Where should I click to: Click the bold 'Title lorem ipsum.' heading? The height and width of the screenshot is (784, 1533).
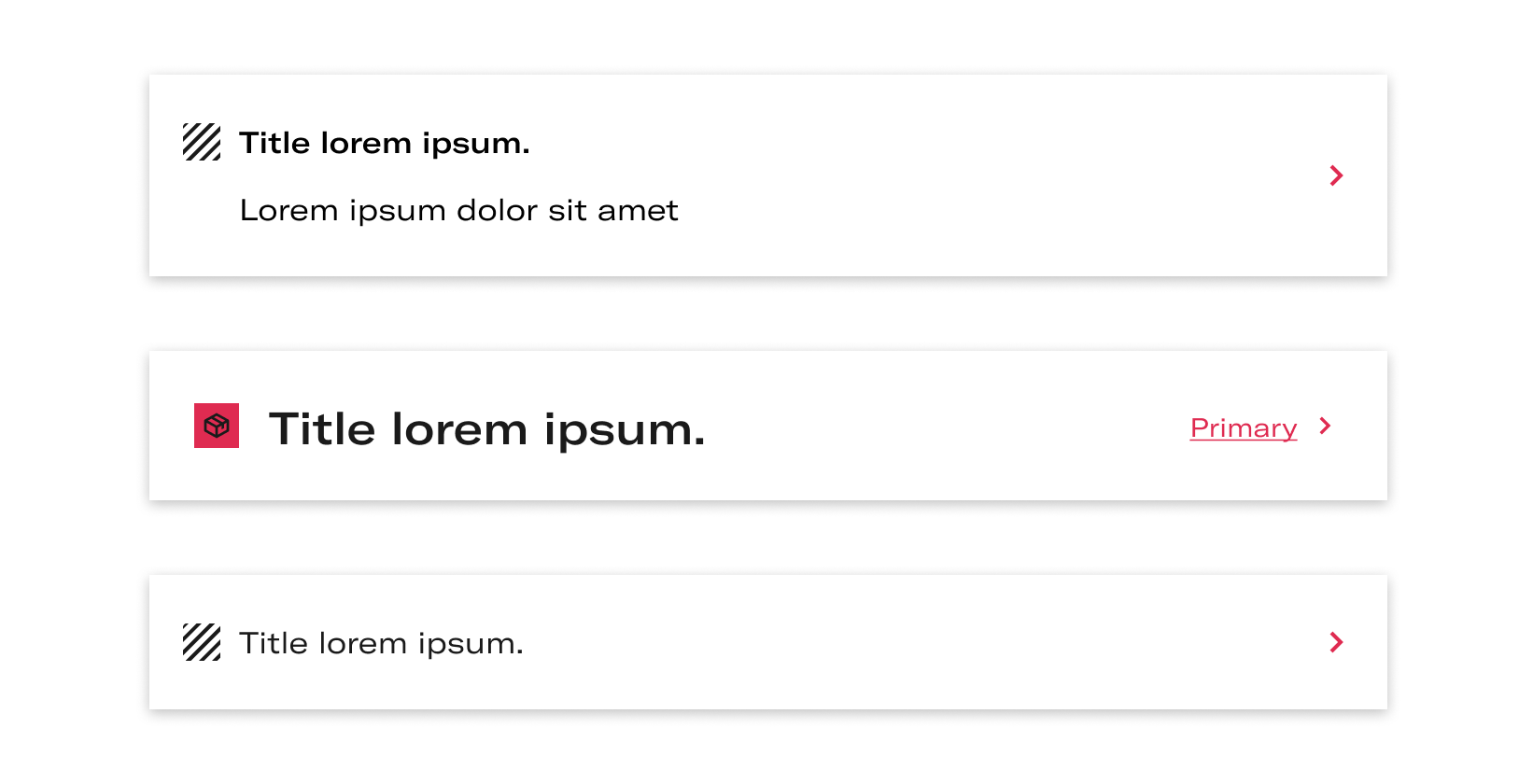point(385,143)
